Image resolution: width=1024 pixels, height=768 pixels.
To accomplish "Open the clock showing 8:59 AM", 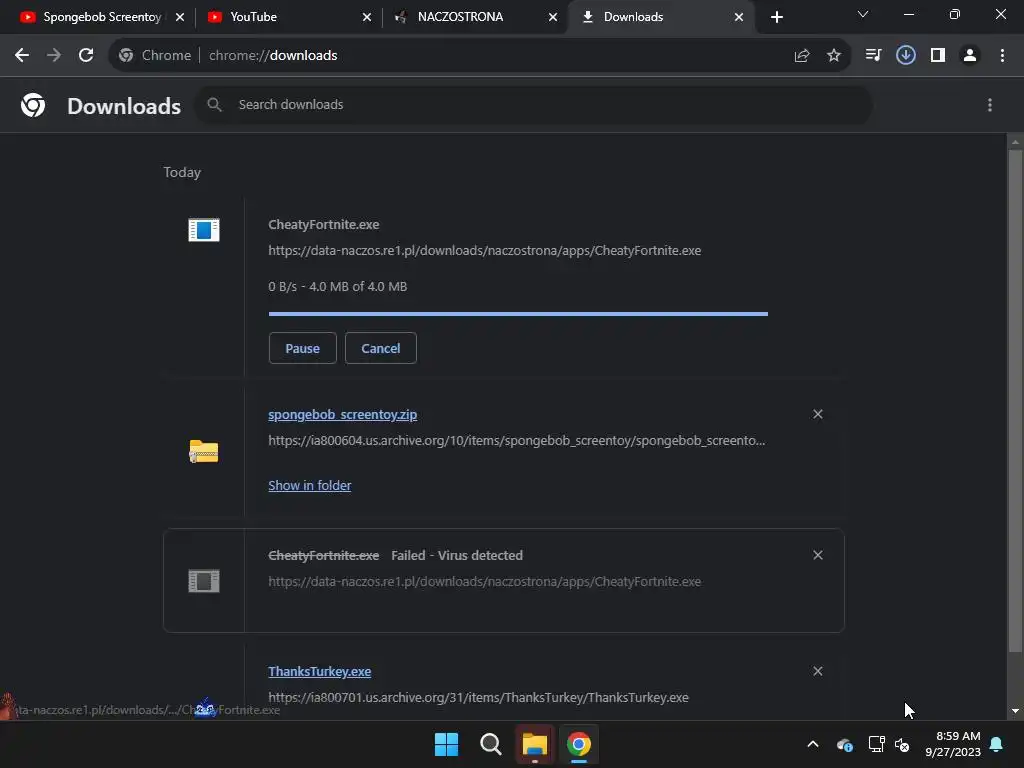I will [953, 744].
